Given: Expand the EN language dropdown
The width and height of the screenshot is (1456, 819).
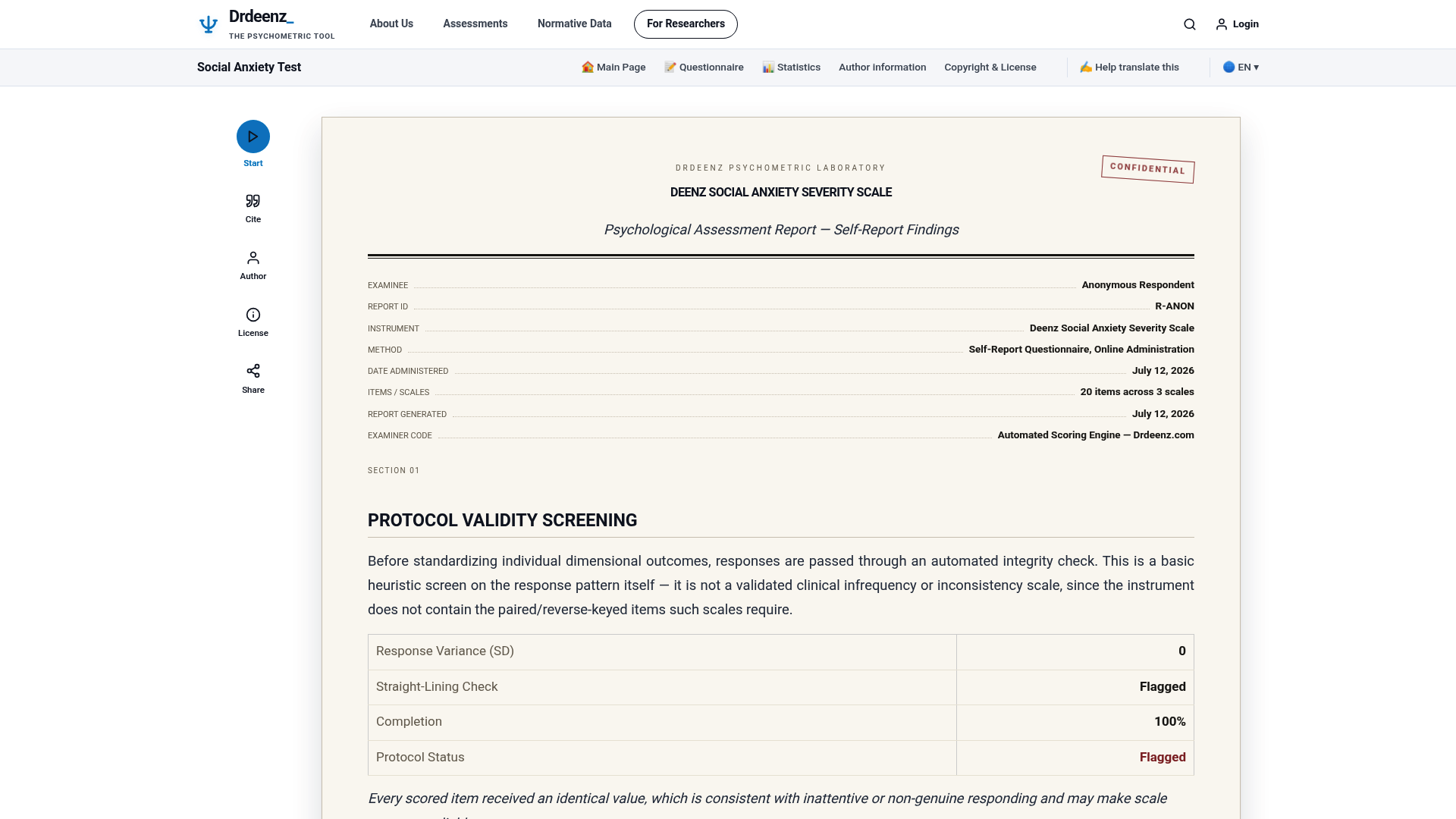Looking at the screenshot, I should click(1248, 67).
